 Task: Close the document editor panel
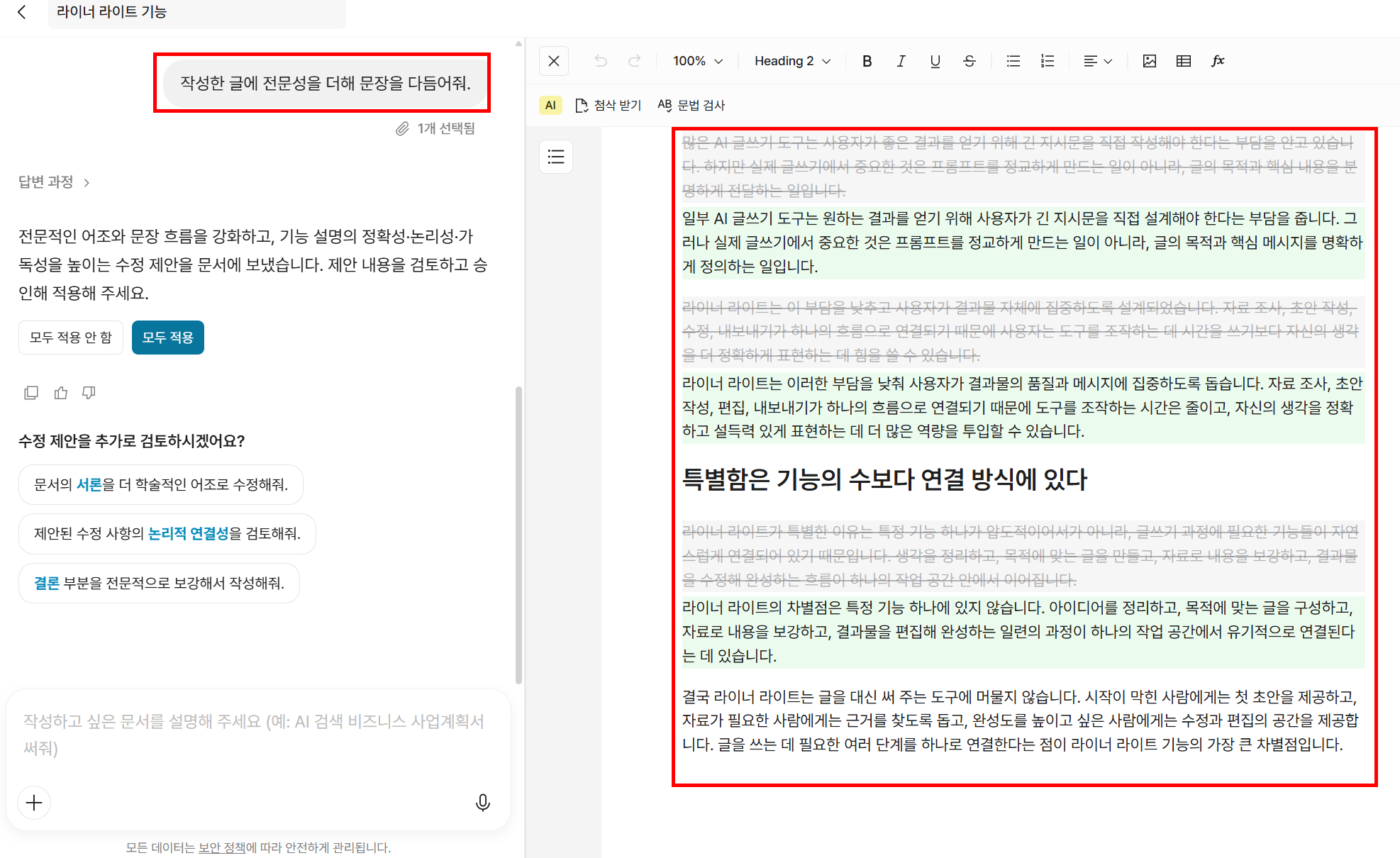click(554, 61)
